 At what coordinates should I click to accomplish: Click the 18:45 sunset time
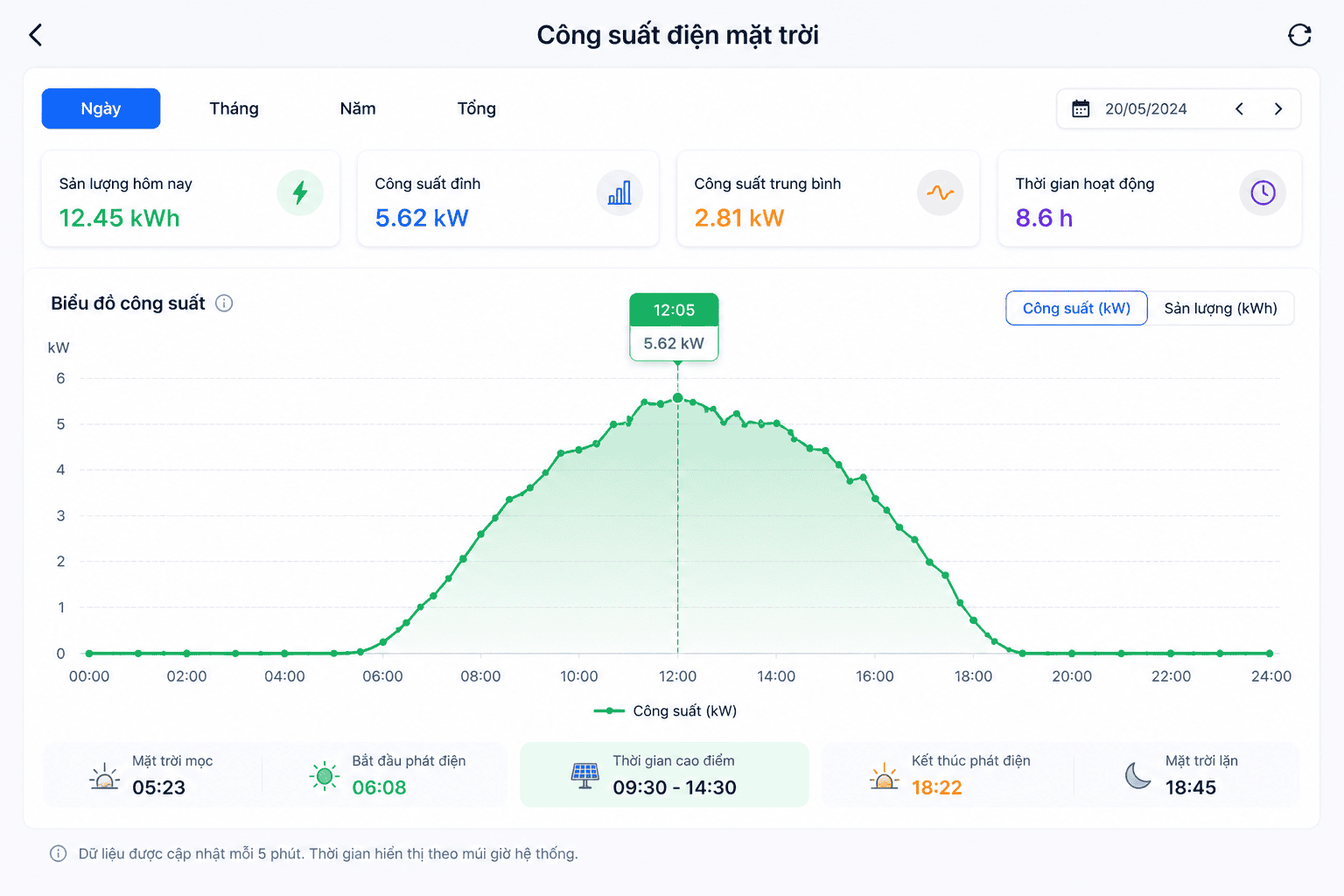coord(1190,787)
